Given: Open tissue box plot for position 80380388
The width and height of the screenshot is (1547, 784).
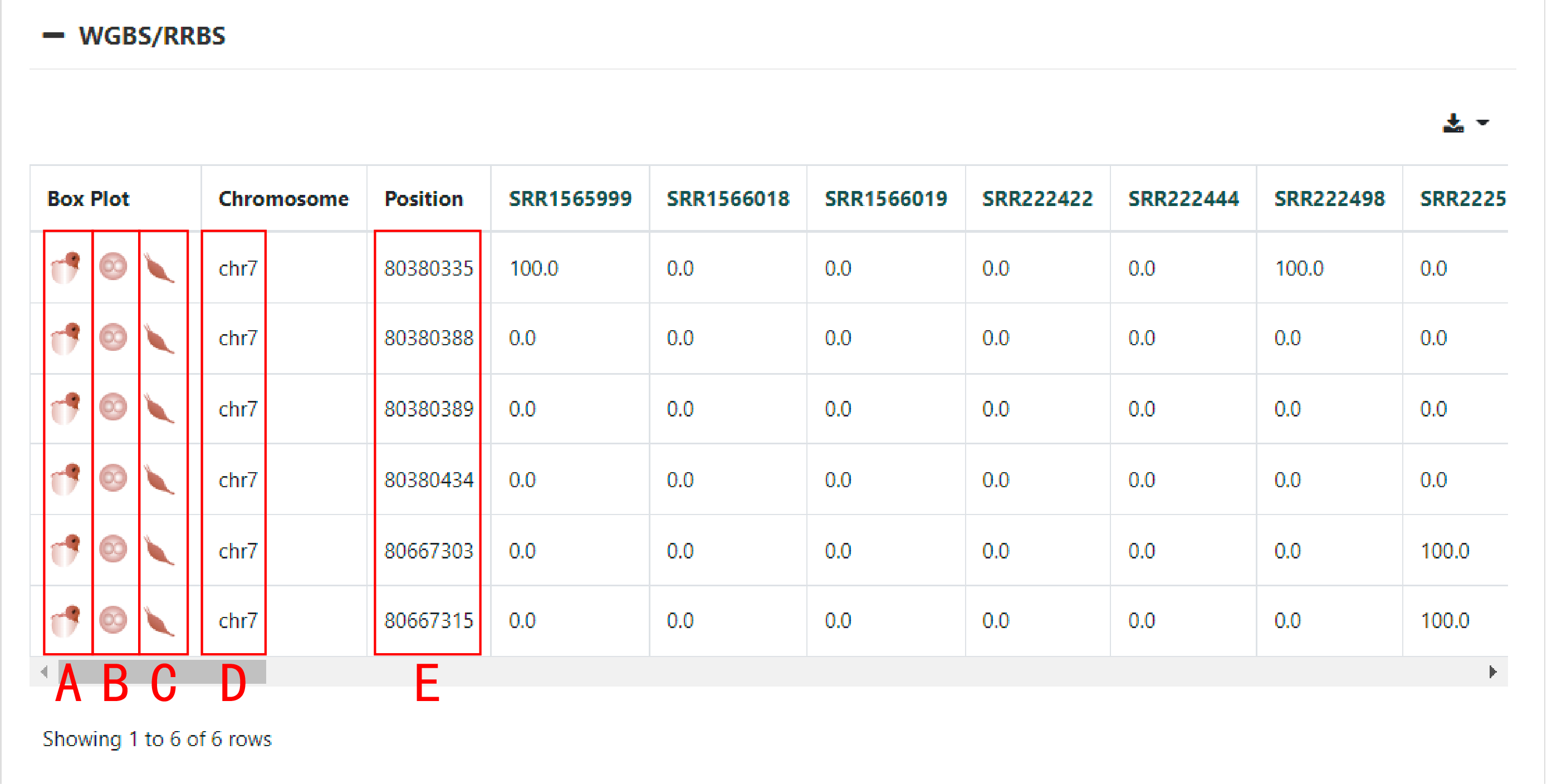Looking at the screenshot, I should (66, 339).
